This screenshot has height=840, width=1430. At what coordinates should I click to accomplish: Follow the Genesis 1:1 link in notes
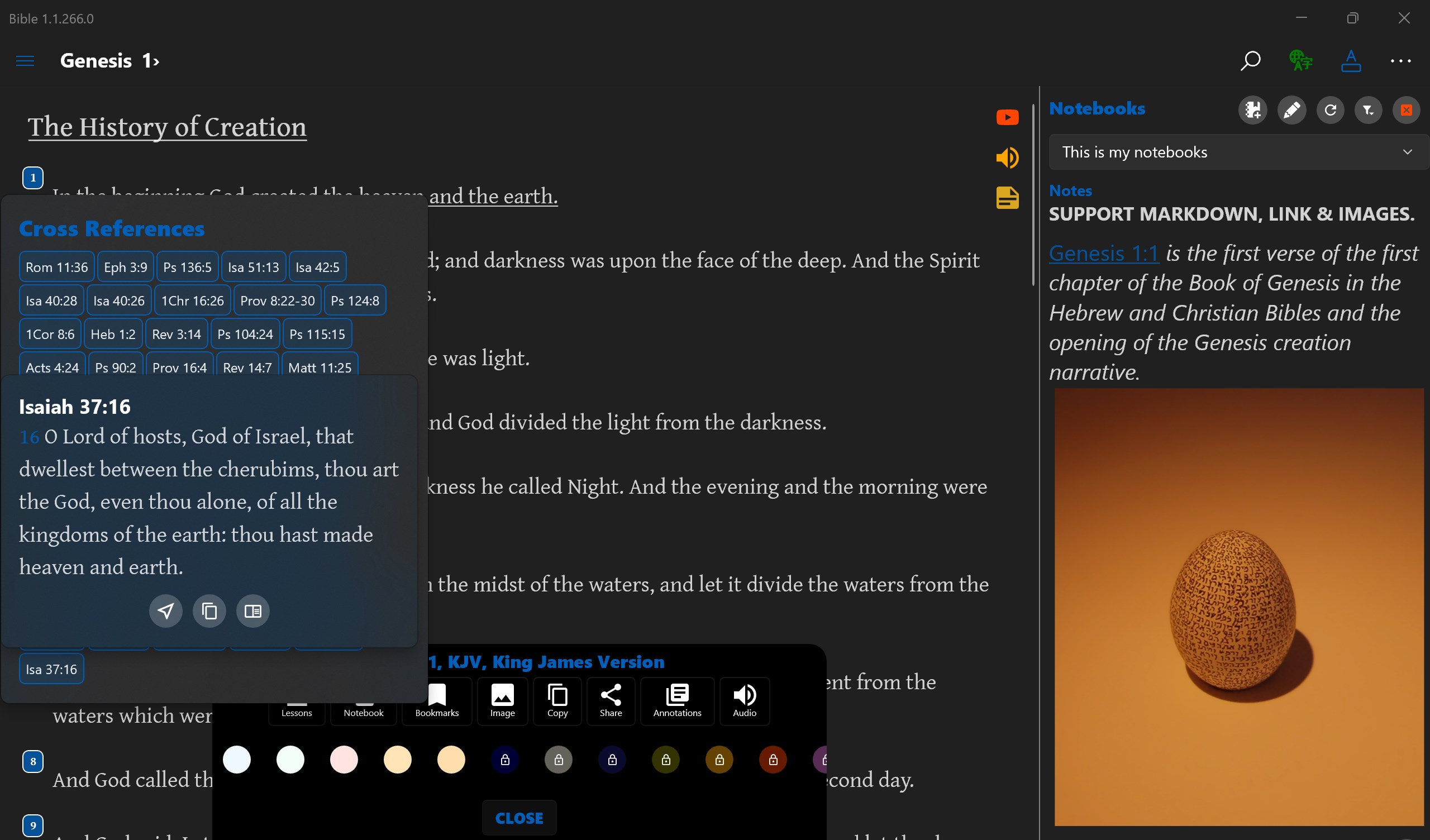(1103, 253)
